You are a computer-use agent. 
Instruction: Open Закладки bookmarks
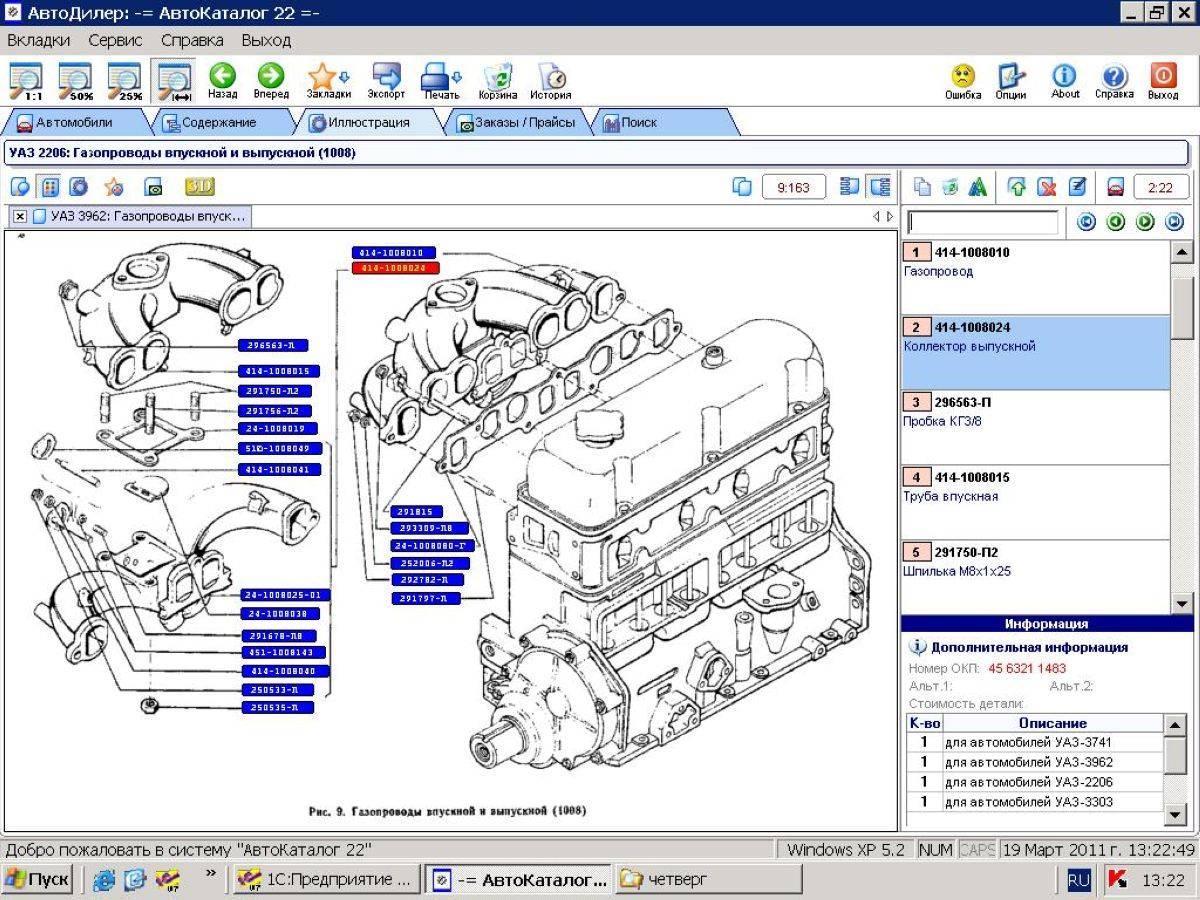328,81
